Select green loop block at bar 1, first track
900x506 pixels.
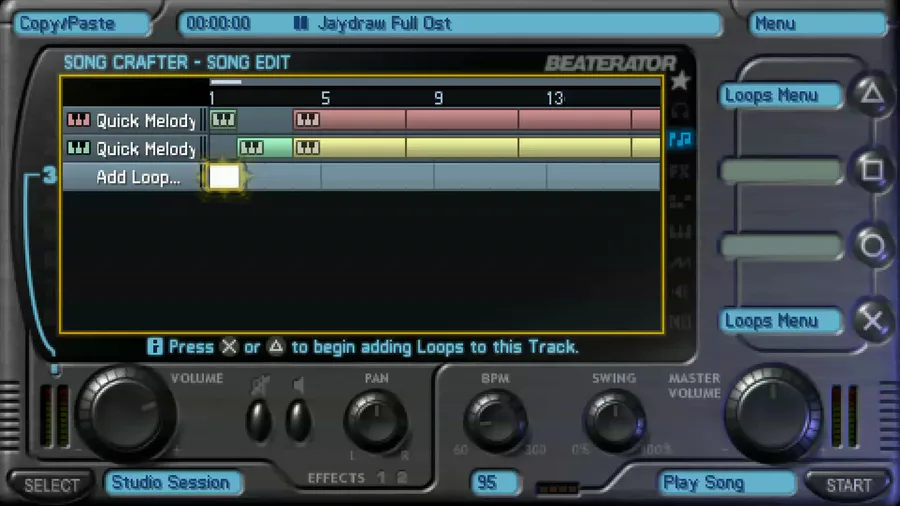pyautogui.click(x=223, y=120)
